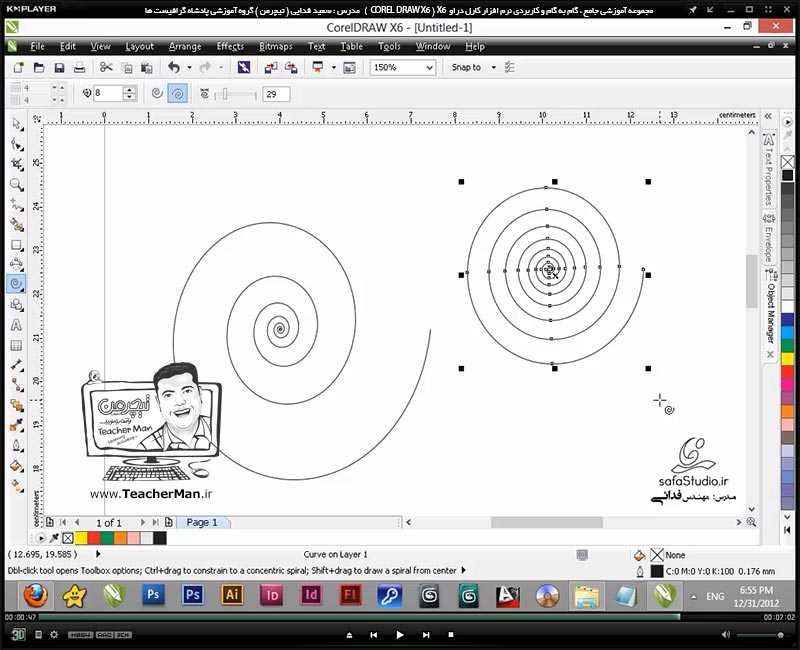
Task: Click the KMPlayer stop button
Action: pos(451,635)
